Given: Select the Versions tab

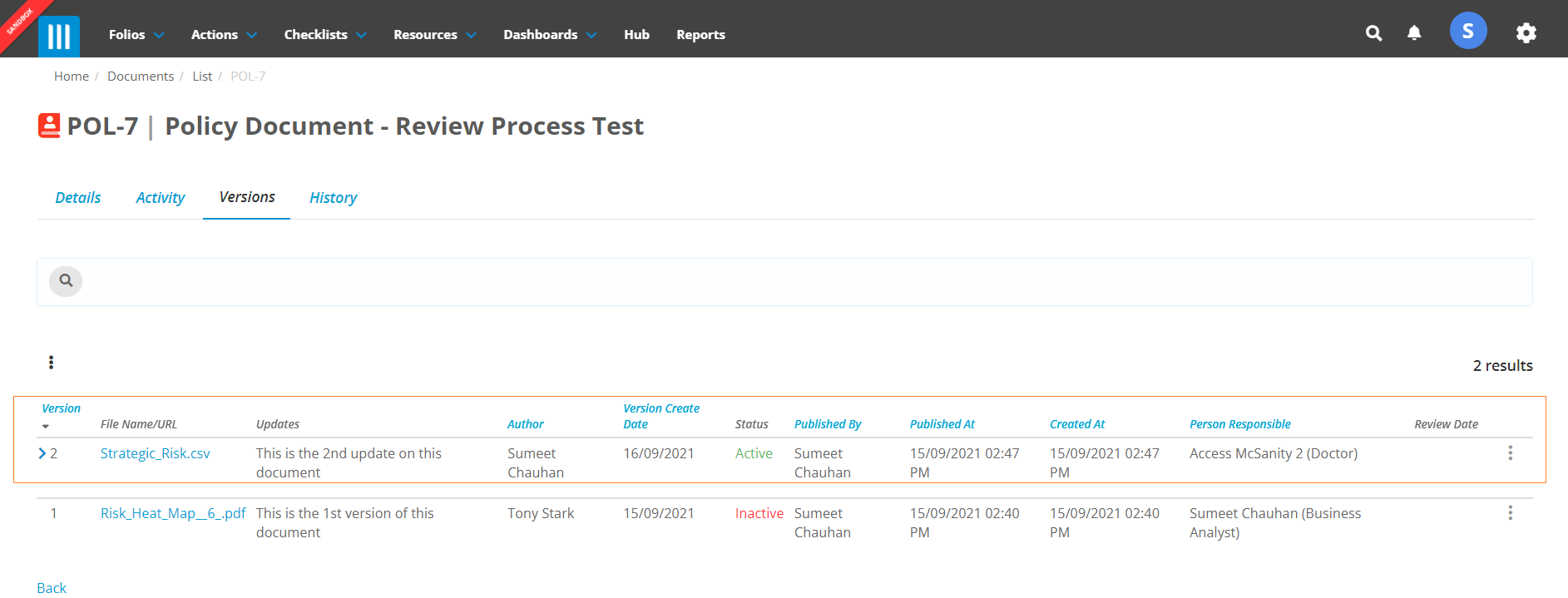Looking at the screenshot, I should [x=247, y=197].
